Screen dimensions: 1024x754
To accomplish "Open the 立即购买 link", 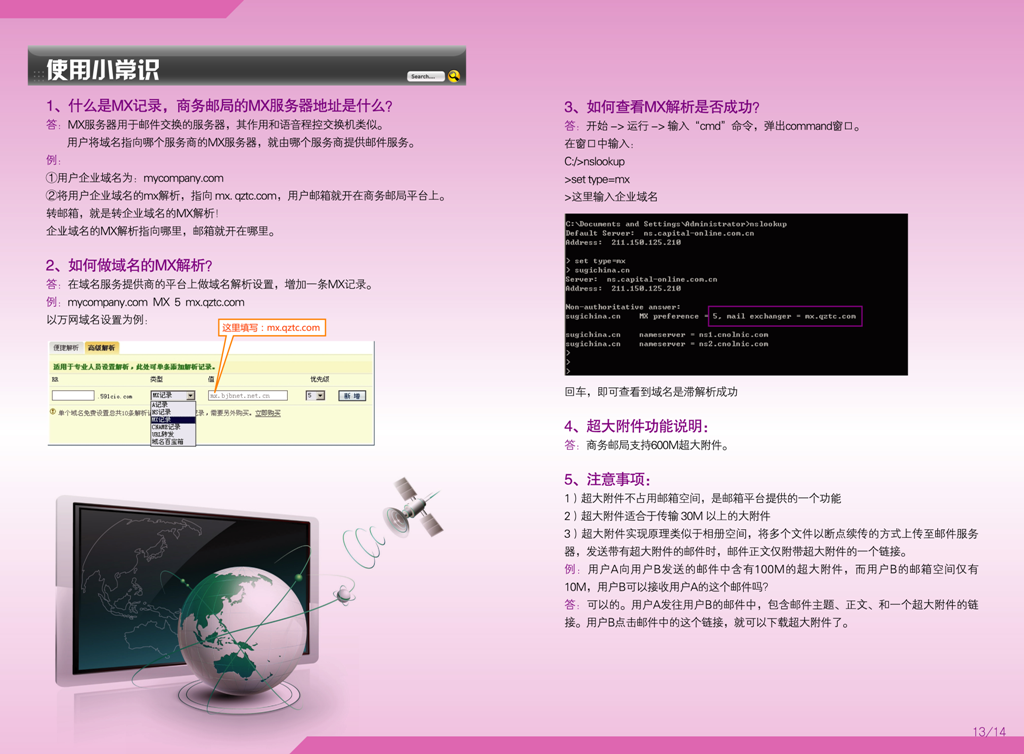I will 267,412.
